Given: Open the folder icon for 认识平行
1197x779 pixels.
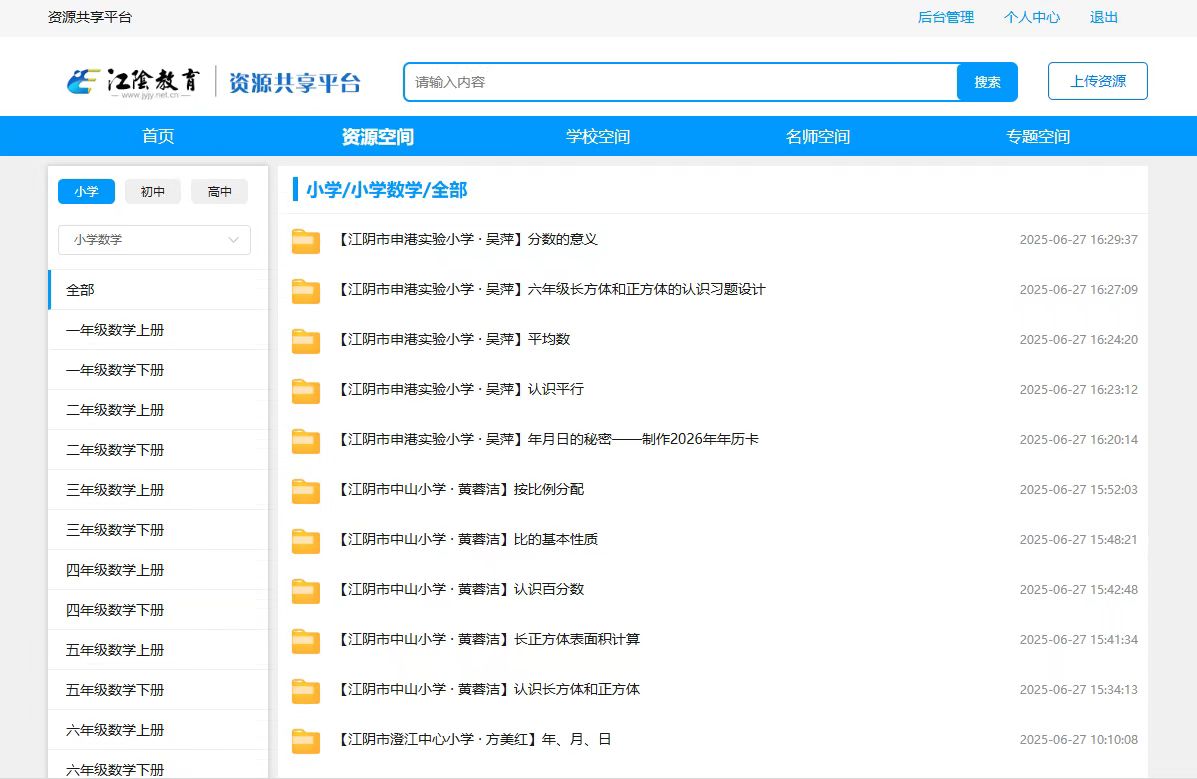Looking at the screenshot, I should 305,391.
